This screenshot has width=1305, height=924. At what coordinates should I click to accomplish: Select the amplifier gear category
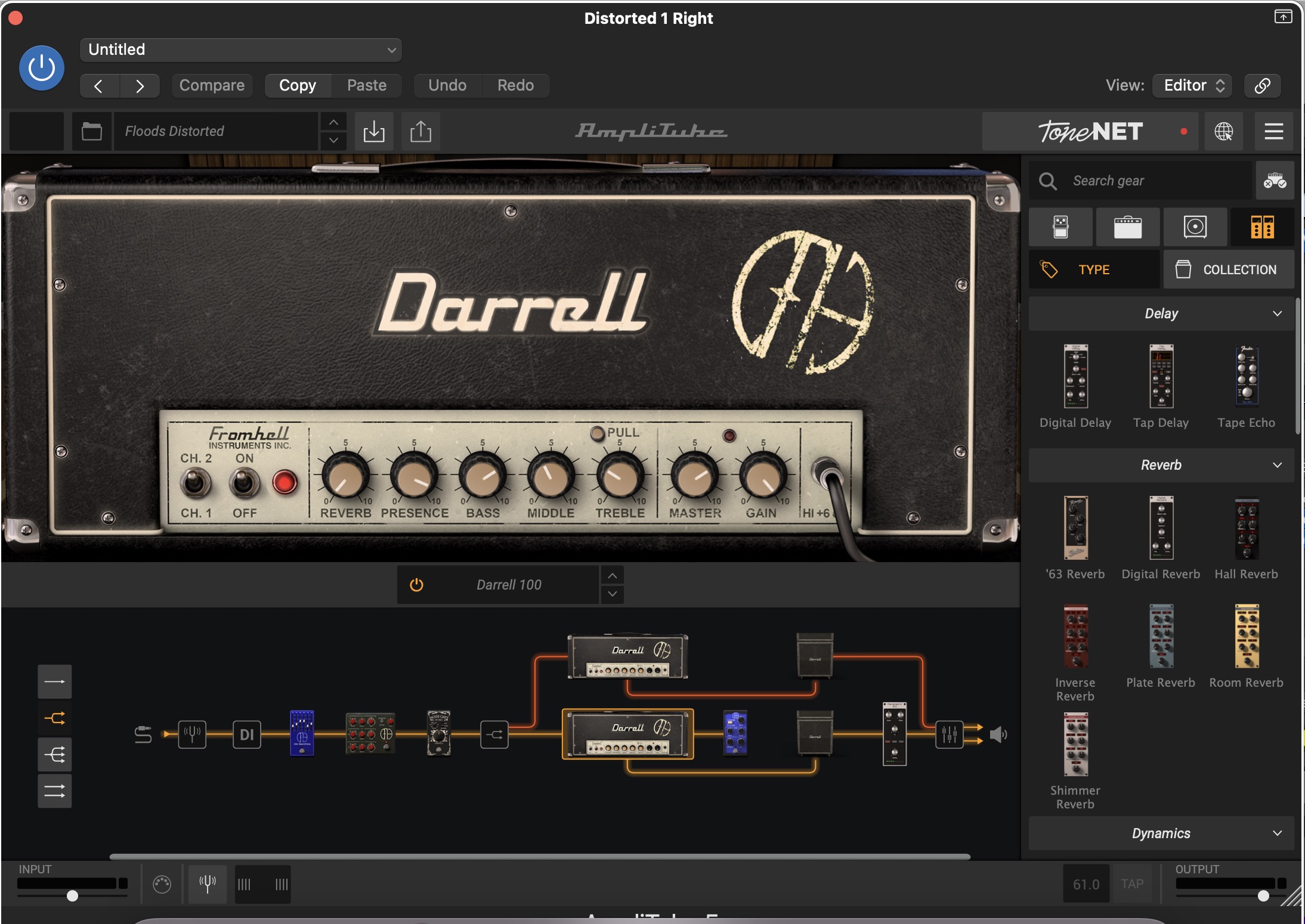(1128, 227)
